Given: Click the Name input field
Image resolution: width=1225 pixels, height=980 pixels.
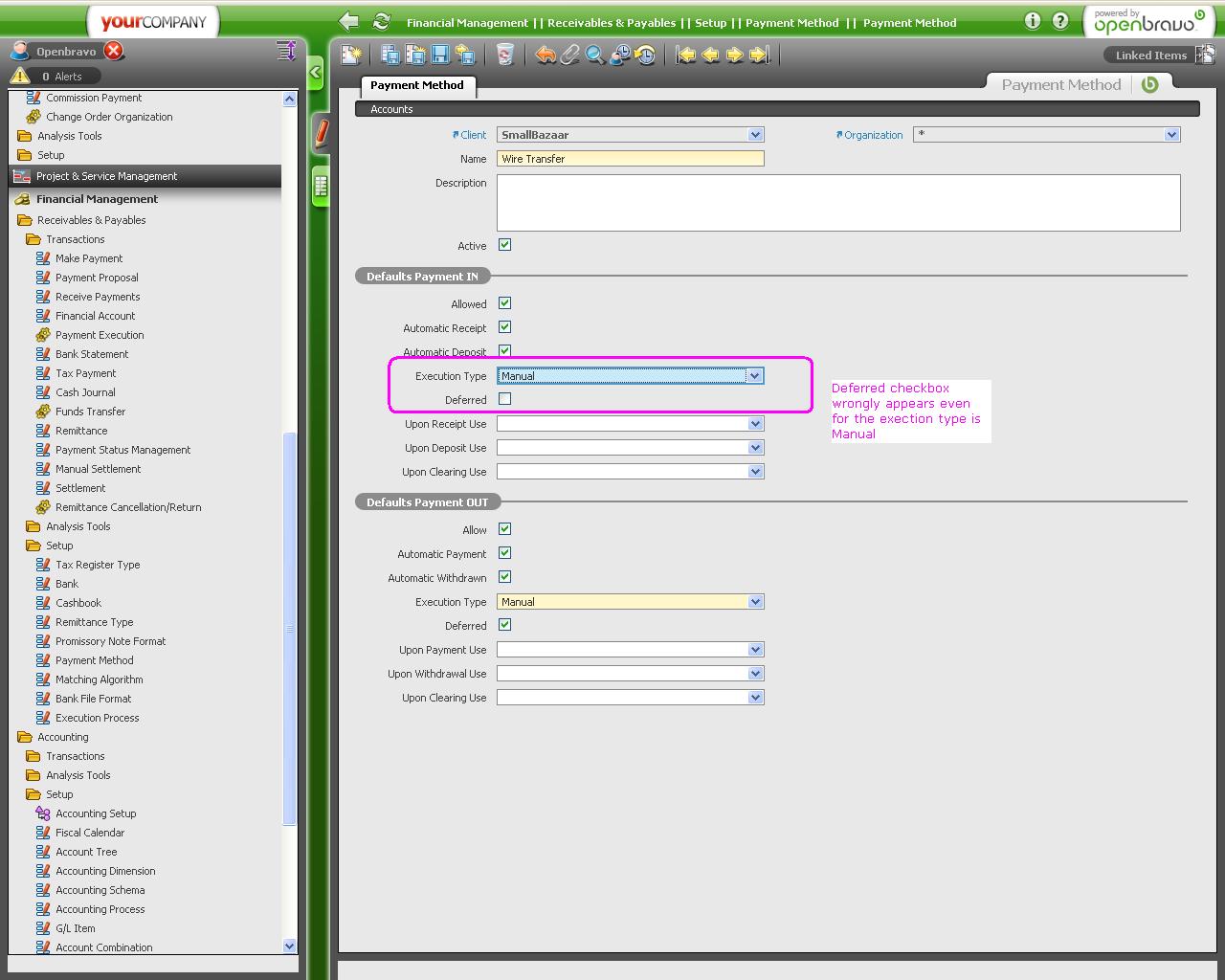Looking at the screenshot, I should 631,159.
